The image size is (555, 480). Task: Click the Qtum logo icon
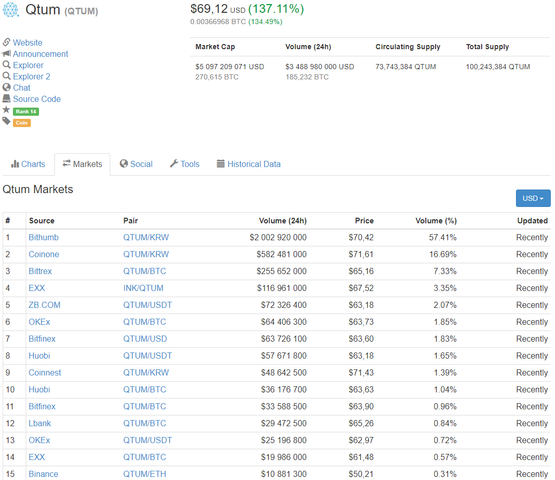point(11,10)
